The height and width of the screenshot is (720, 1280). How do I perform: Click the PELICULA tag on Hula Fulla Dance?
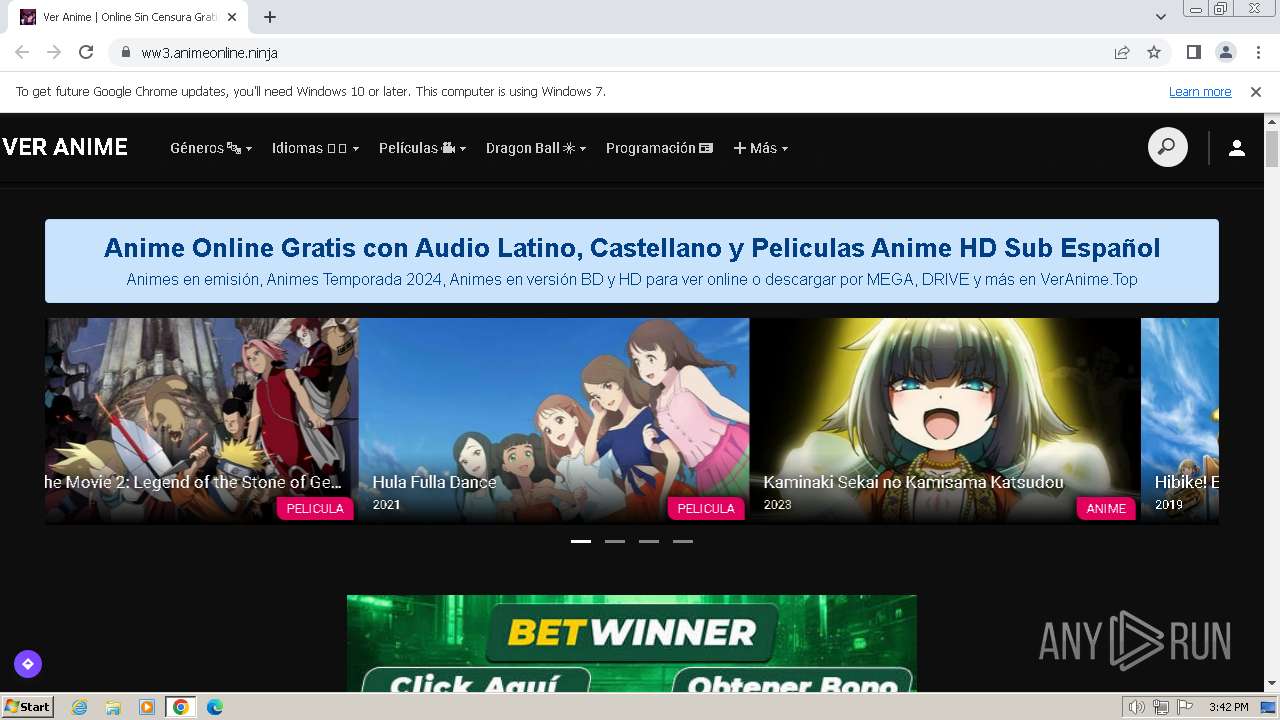706,508
